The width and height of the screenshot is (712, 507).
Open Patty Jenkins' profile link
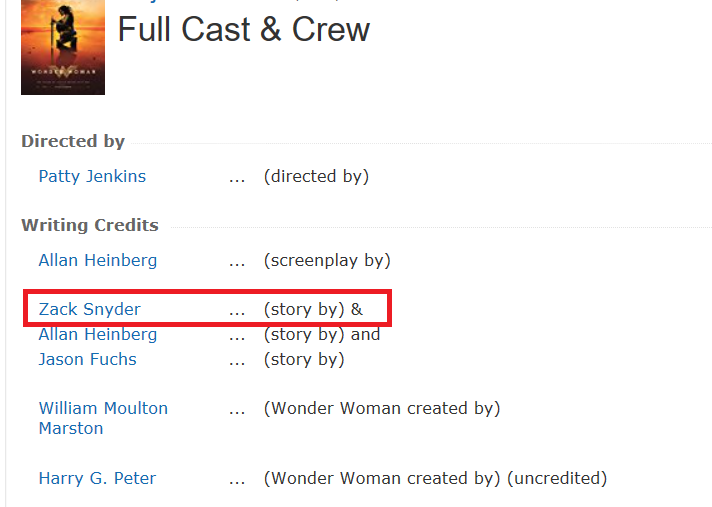tap(92, 176)
